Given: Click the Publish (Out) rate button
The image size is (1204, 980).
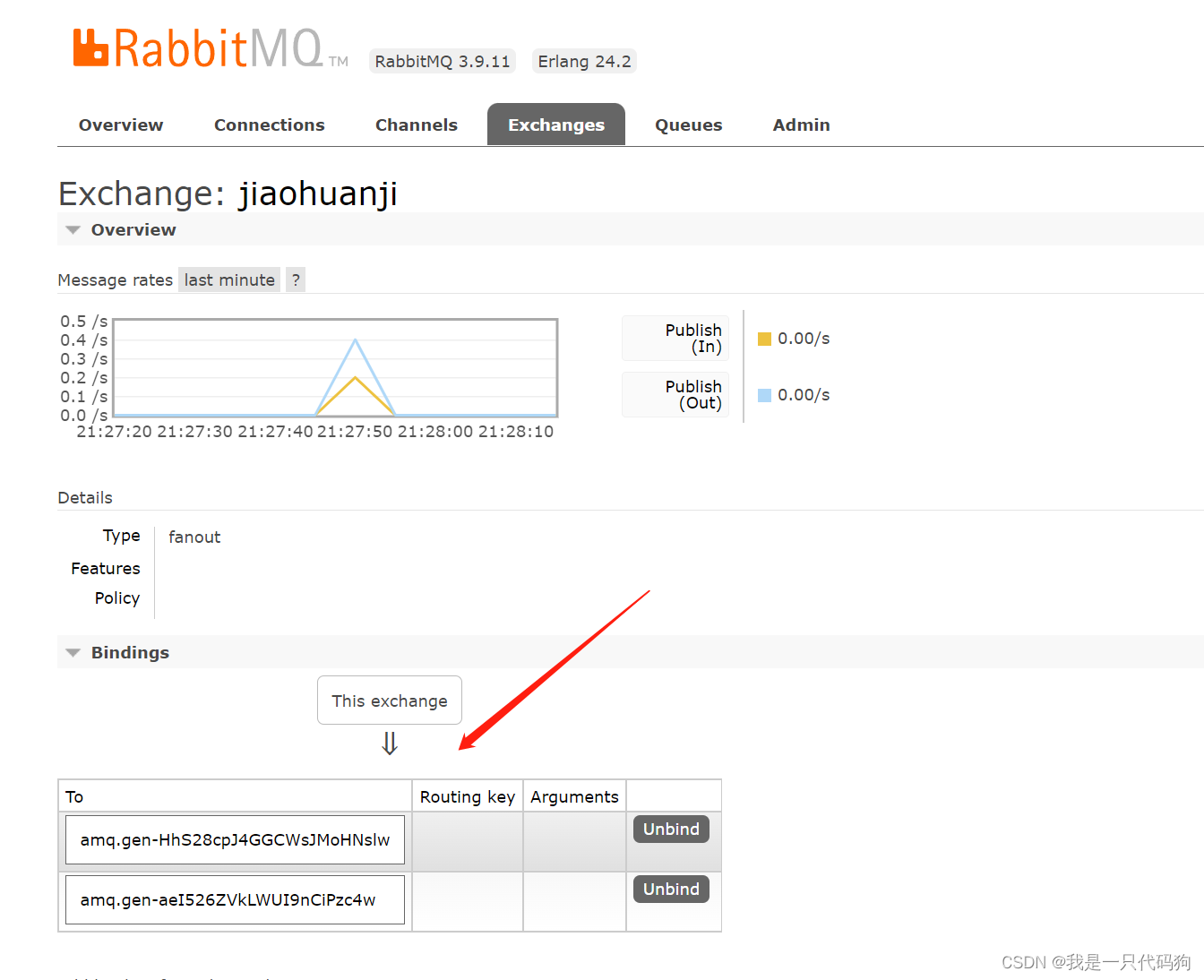Looking at the screenshot, I should coord(675,394).
